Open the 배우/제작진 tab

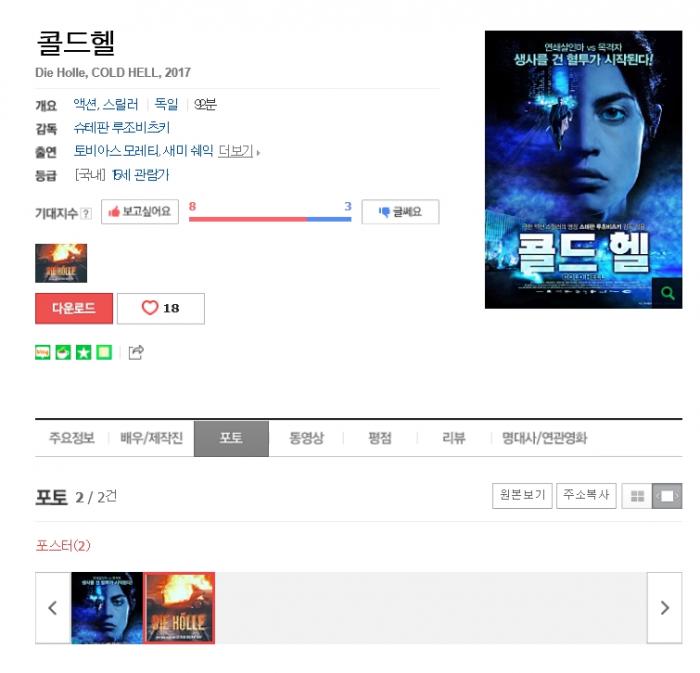coord(152,438)
